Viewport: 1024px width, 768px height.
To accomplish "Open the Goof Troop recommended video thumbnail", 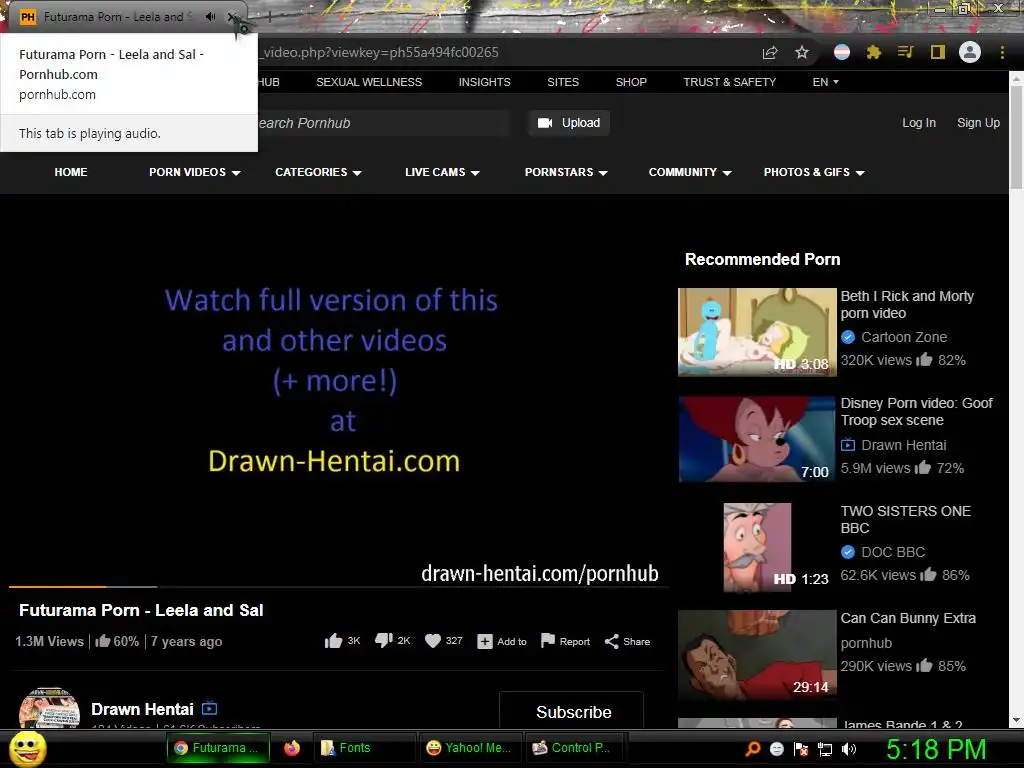I will (x=757, y=440).
